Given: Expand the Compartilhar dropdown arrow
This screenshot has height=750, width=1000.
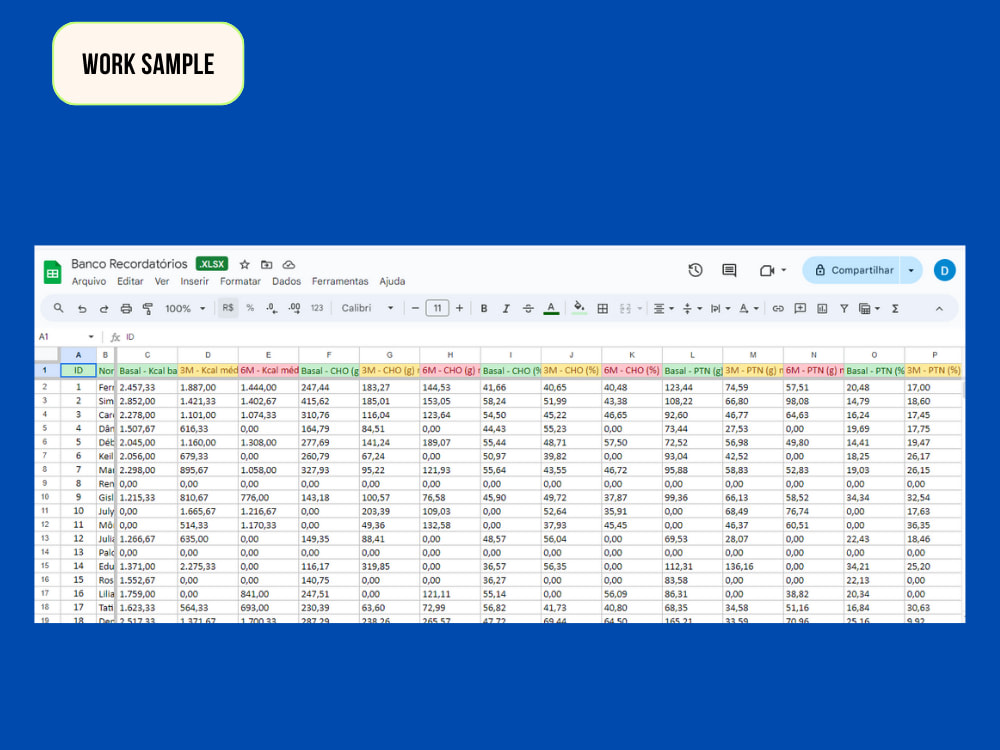Looking at the screenshot, I should [x=911, y=270].
